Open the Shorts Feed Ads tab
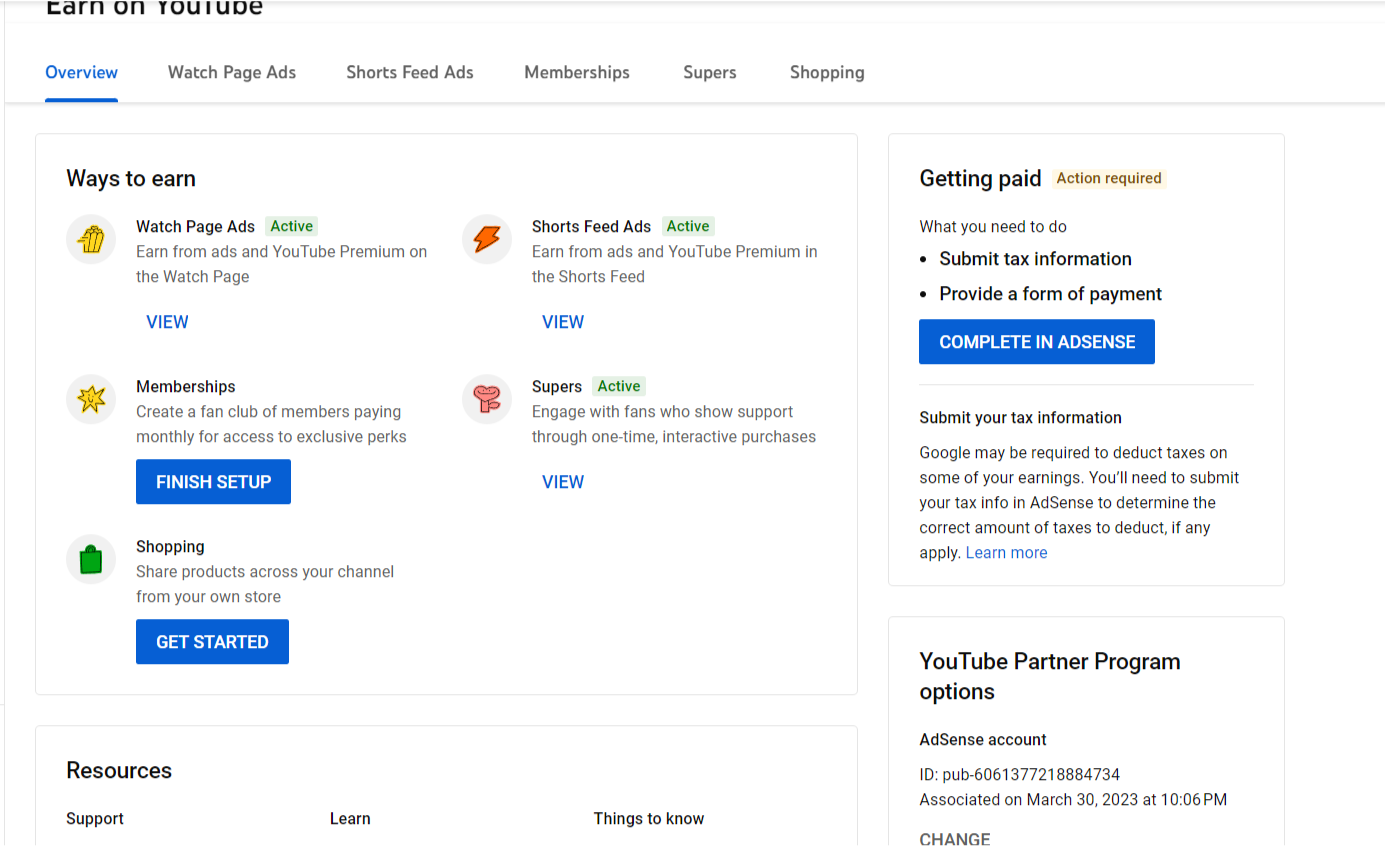The image size is (1385, 865). (x=410, y=72)
